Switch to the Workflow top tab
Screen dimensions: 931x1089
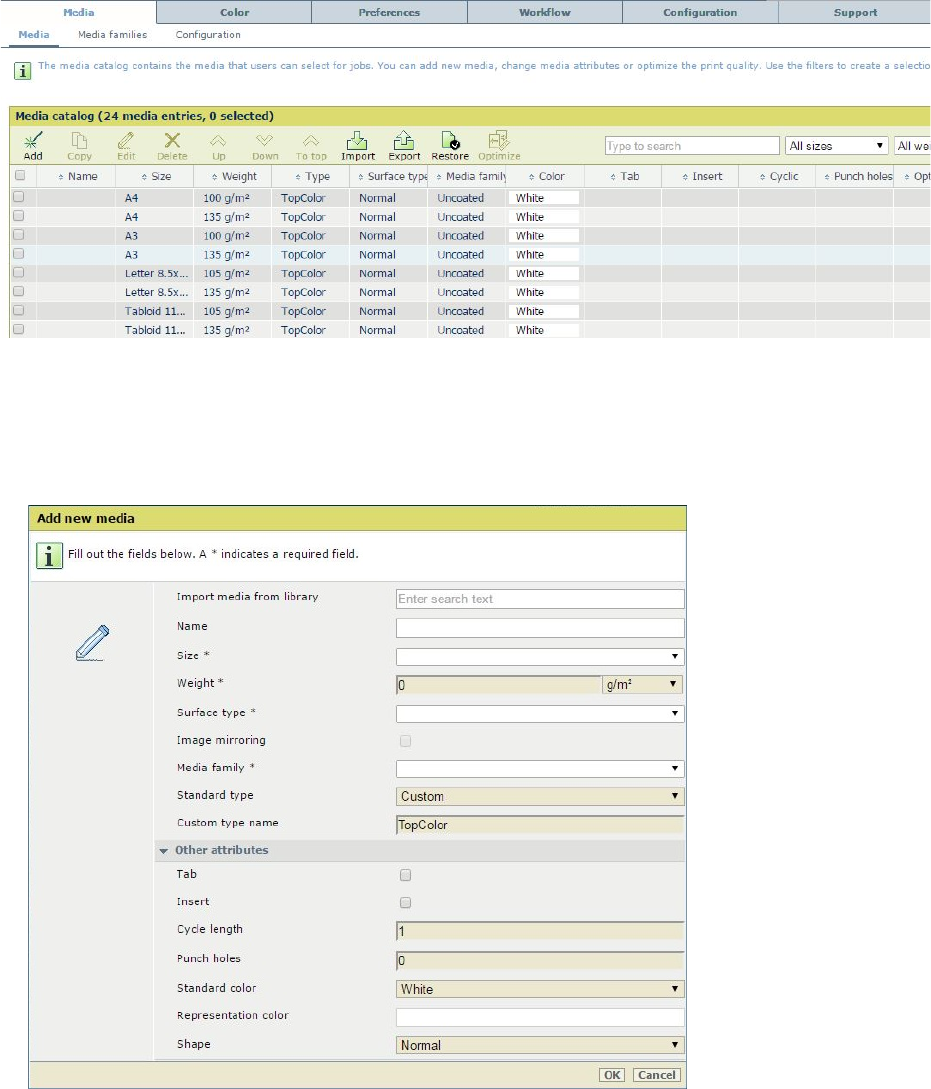point(544,12)
